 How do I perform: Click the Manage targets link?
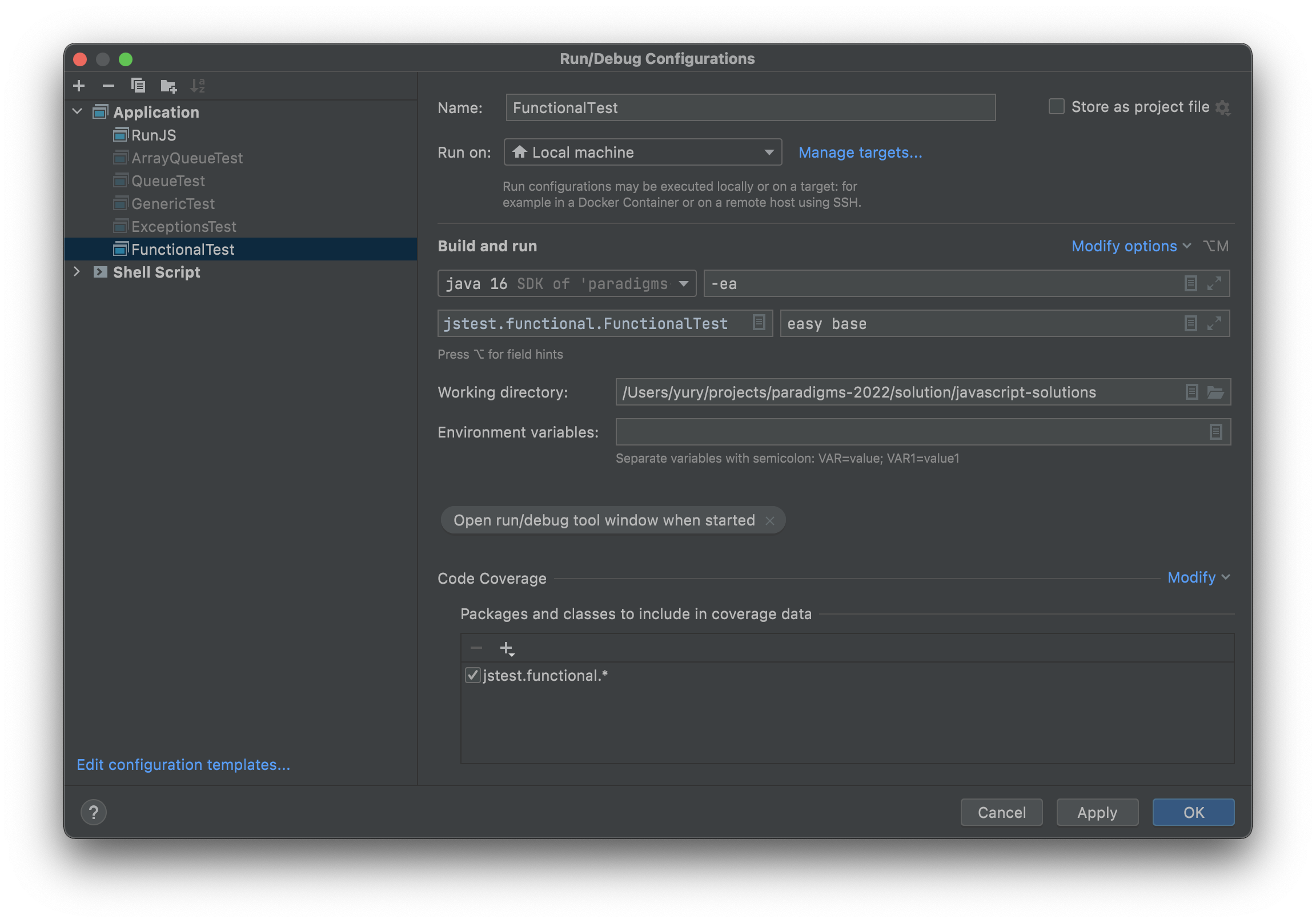[860, 153]
